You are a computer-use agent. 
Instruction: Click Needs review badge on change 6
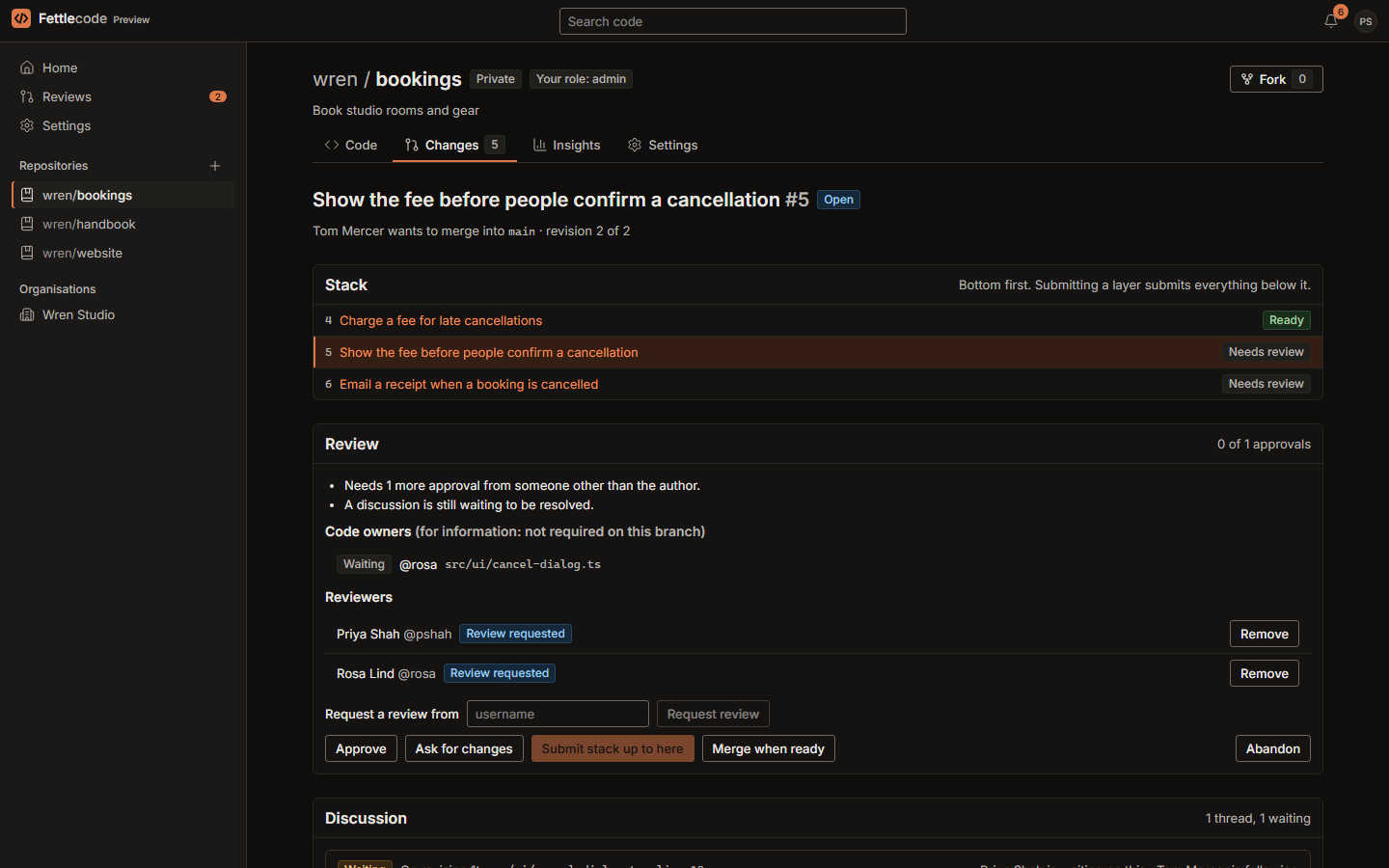[x=1266, y=384]
